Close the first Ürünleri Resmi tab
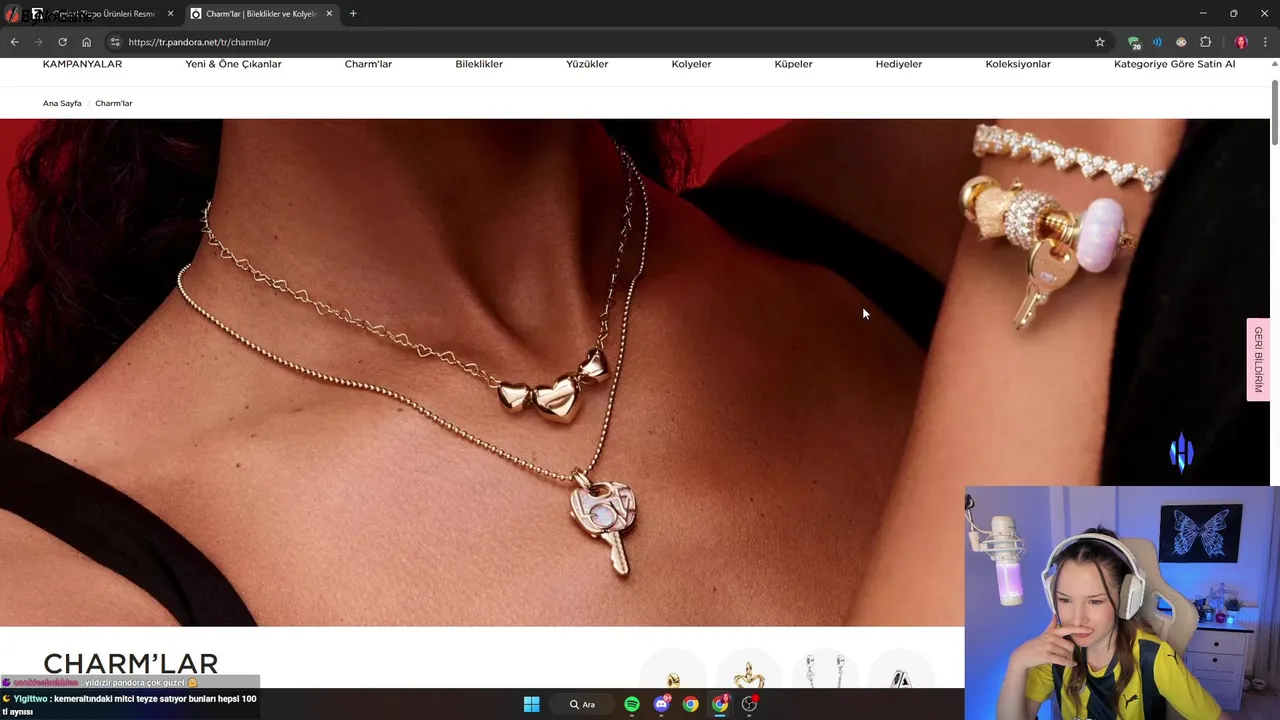 (x=170, y=14)
